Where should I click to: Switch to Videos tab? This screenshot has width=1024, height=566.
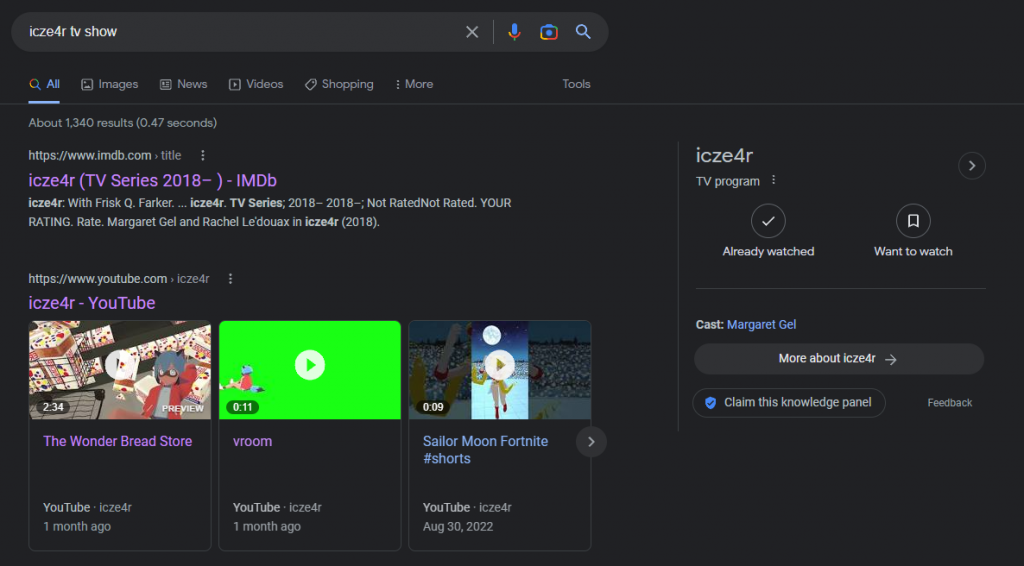[x=256, y=84]
